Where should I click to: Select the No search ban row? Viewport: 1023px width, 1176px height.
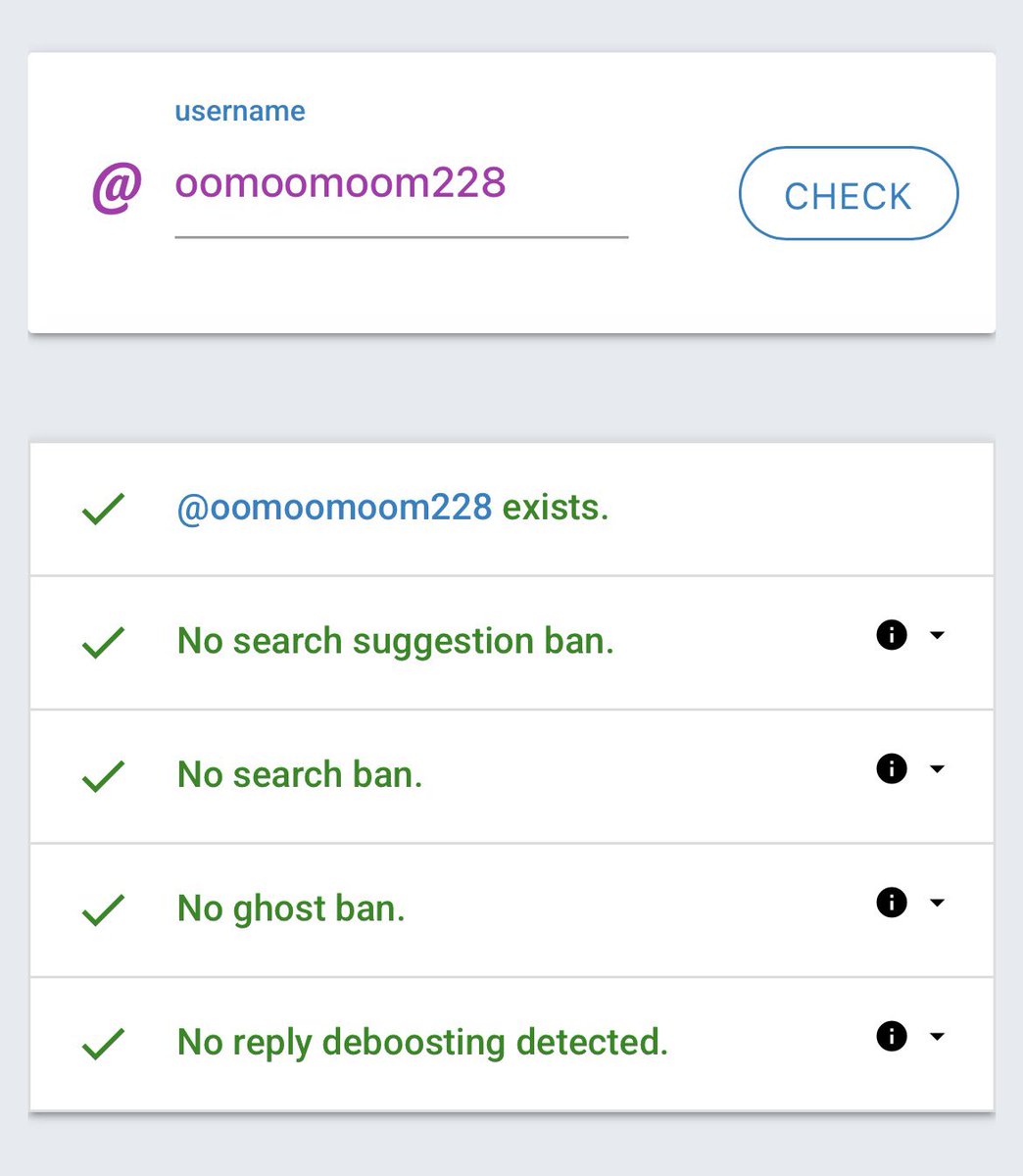click(511, 776)
